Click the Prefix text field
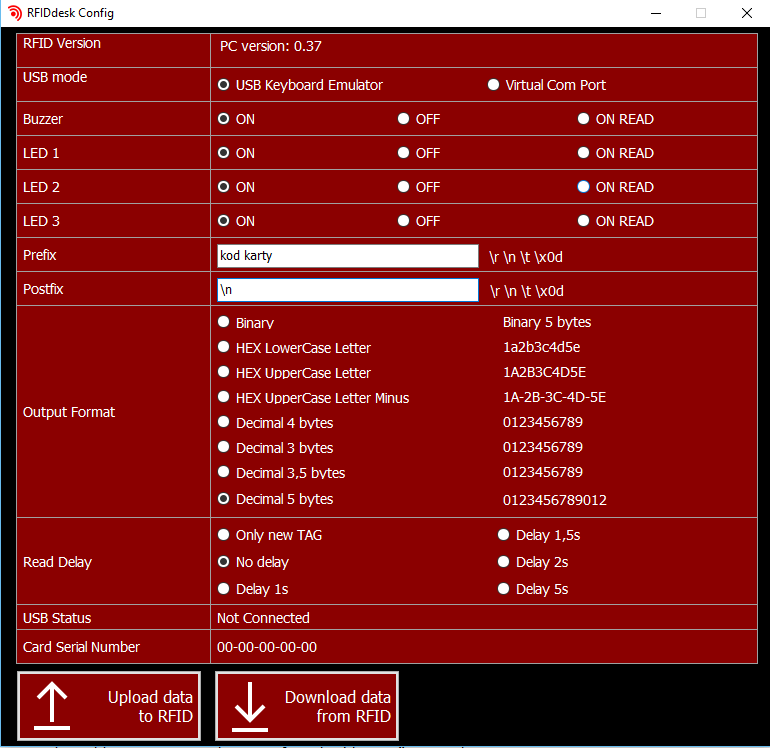Viewport: 770px width, 748px height. [x=347, y=256]
